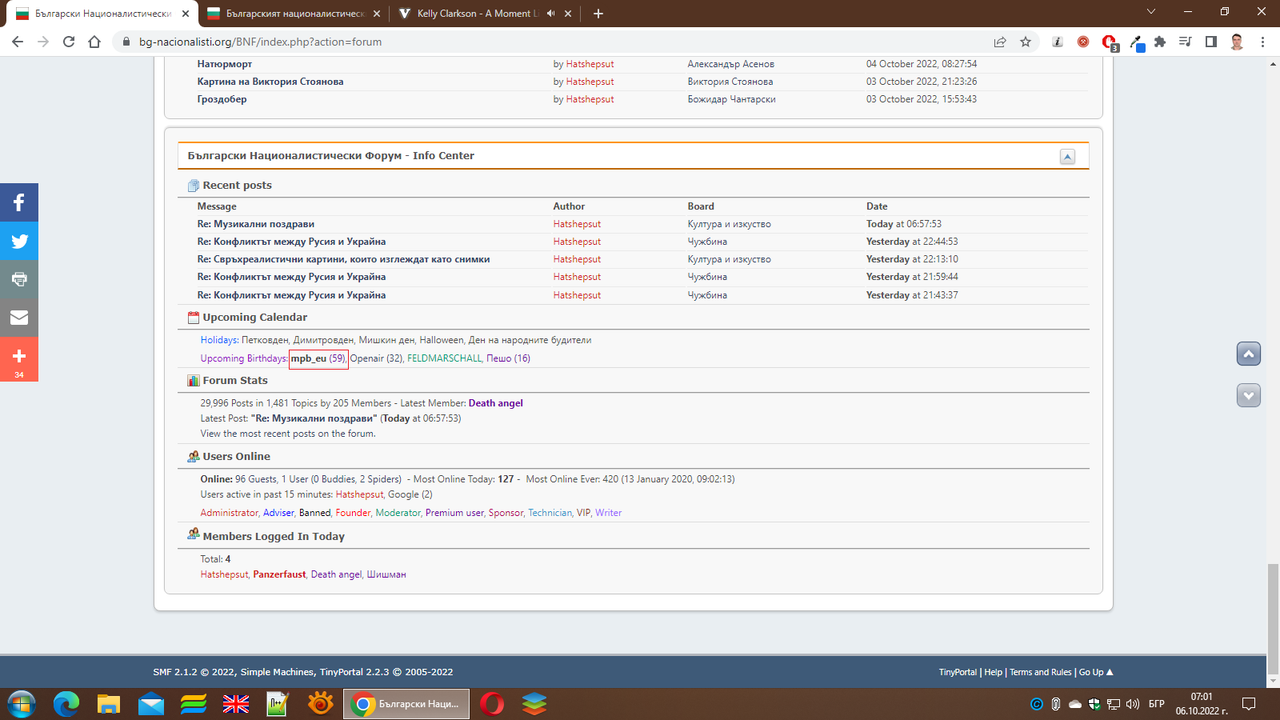
Task: Click browser back arrow
Action: pos(17,42)
